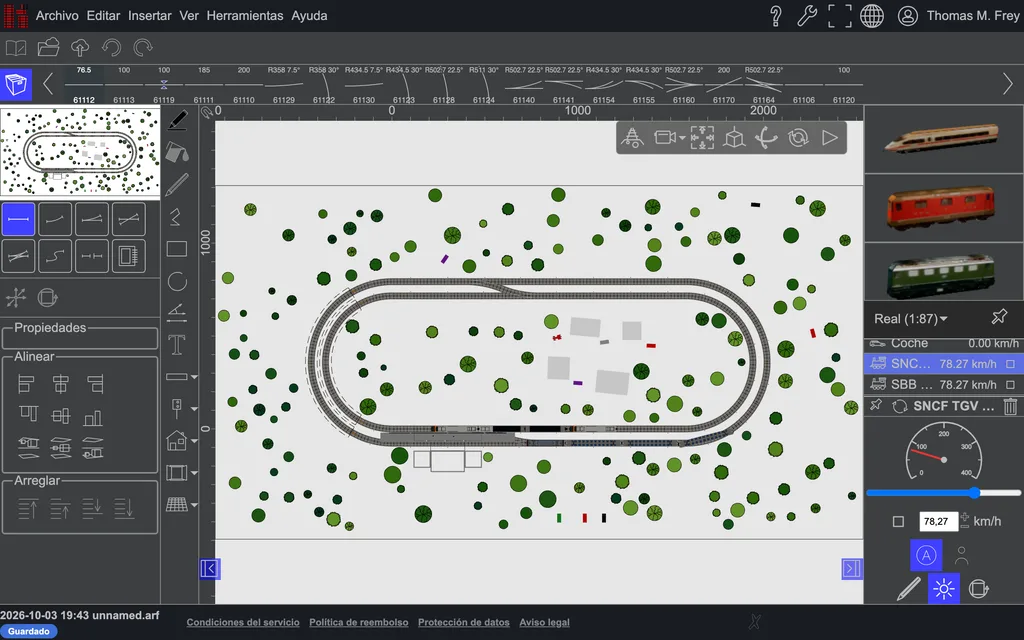Screen dimensions: 1024x640
Task: Show previous tracks in the library strip
Action: [48, 84]
